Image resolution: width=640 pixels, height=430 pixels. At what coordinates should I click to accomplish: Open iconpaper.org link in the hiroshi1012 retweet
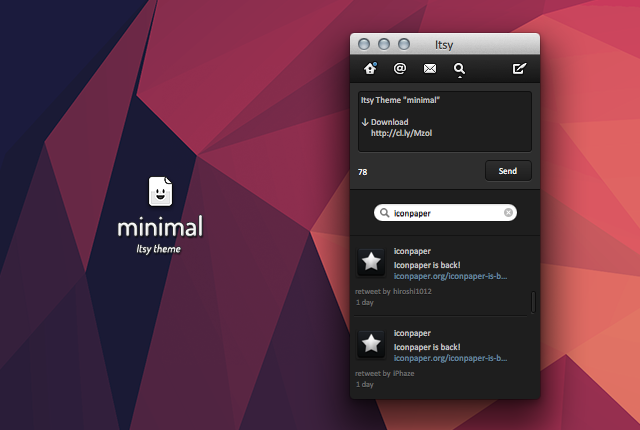pyautogui.click(x=450, y=276)
